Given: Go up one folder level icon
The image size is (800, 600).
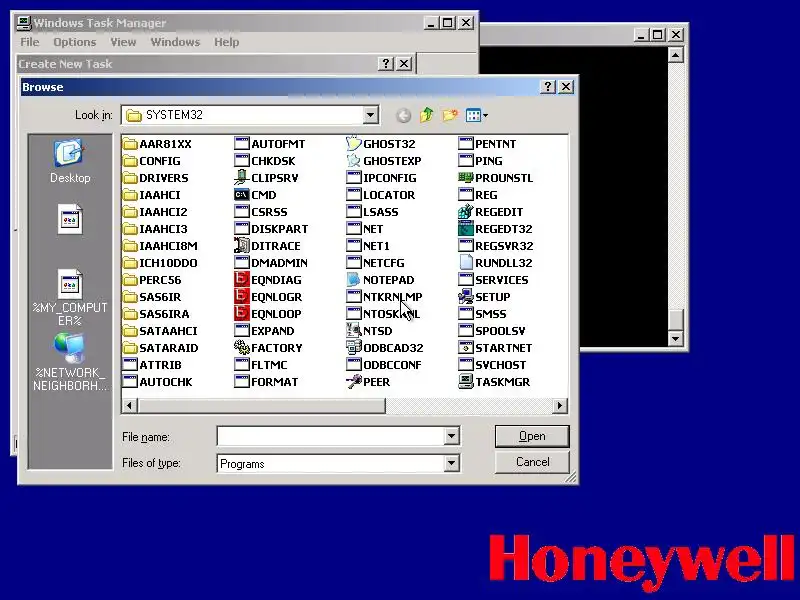Looking at the screenshot, I should [427, 115].
